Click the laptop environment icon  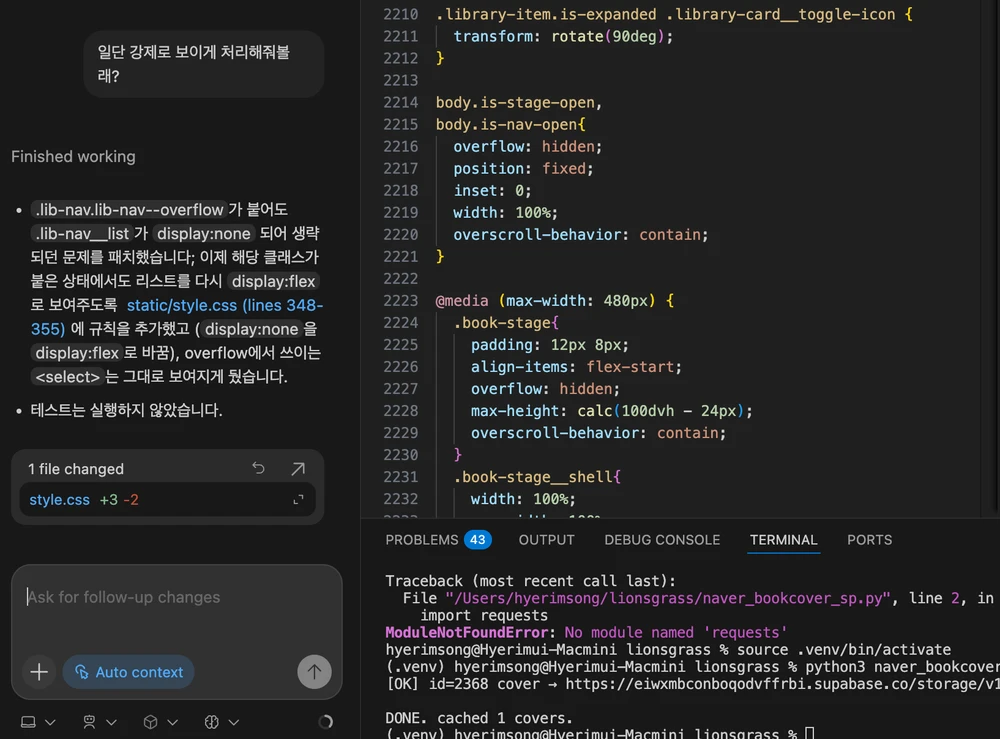(x=28, y=722)
